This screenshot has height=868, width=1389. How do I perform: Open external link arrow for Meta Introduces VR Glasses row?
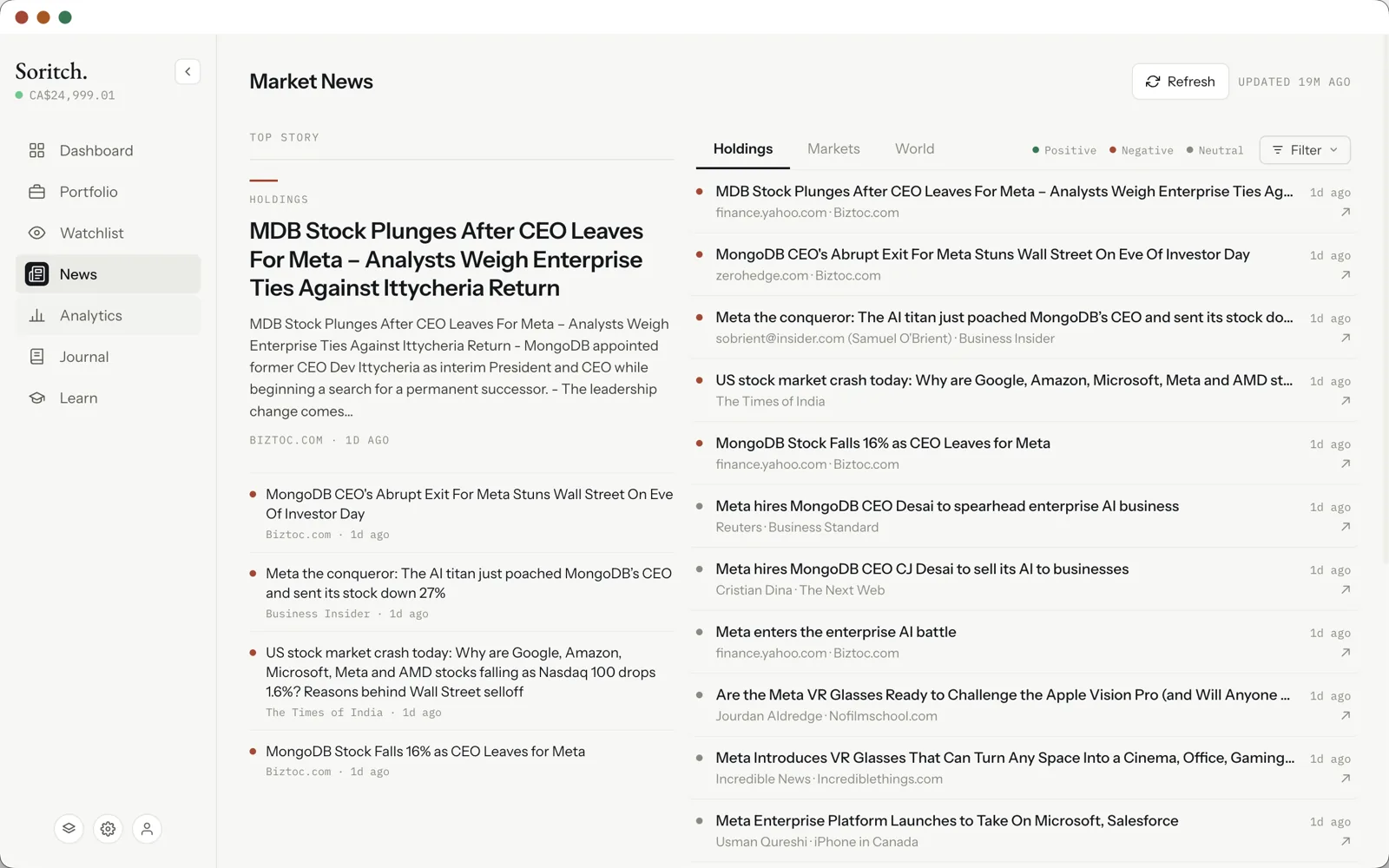pos(1346,779)
